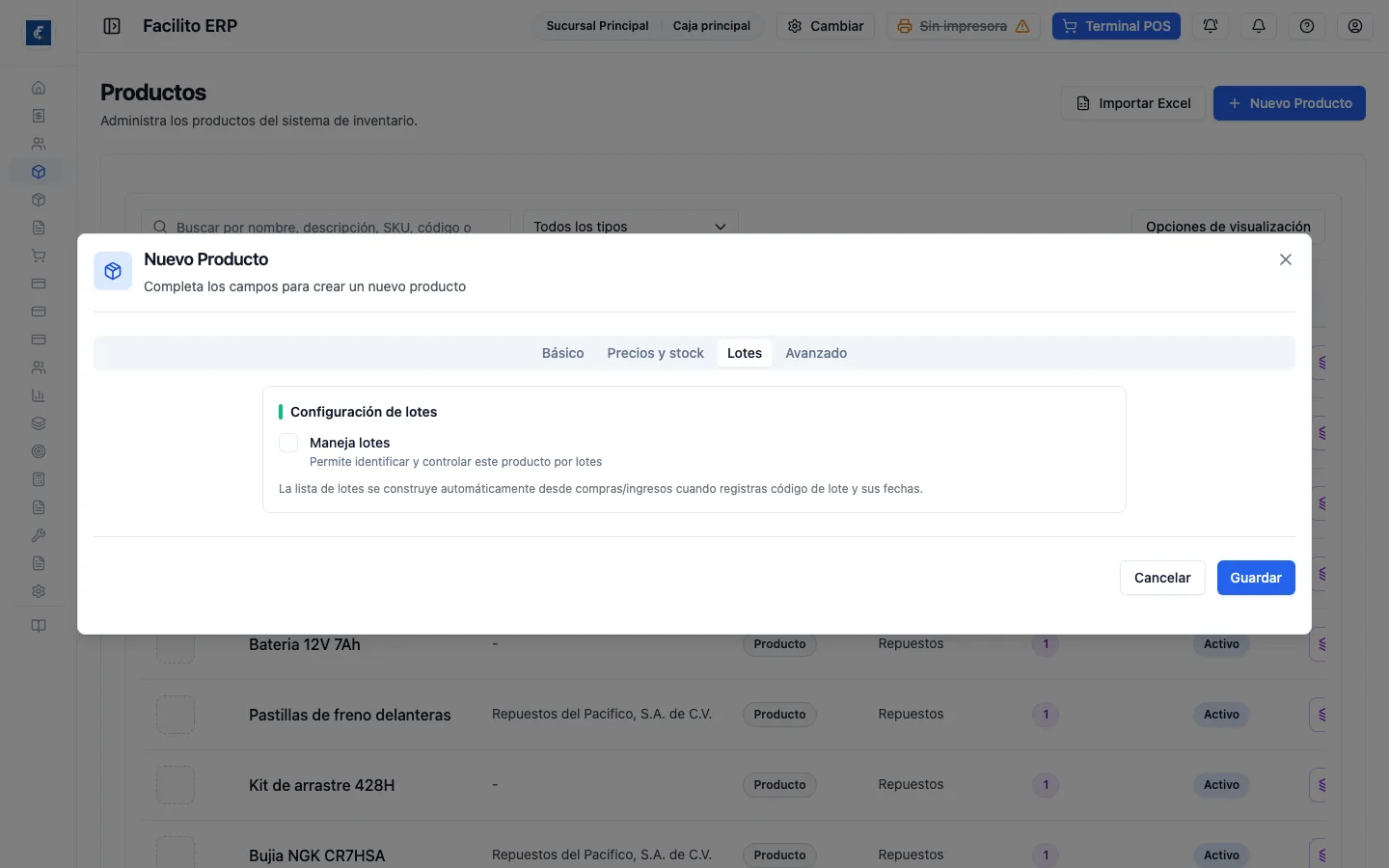
Task: Open the Terminal POS button
Action: point(1116,26)
